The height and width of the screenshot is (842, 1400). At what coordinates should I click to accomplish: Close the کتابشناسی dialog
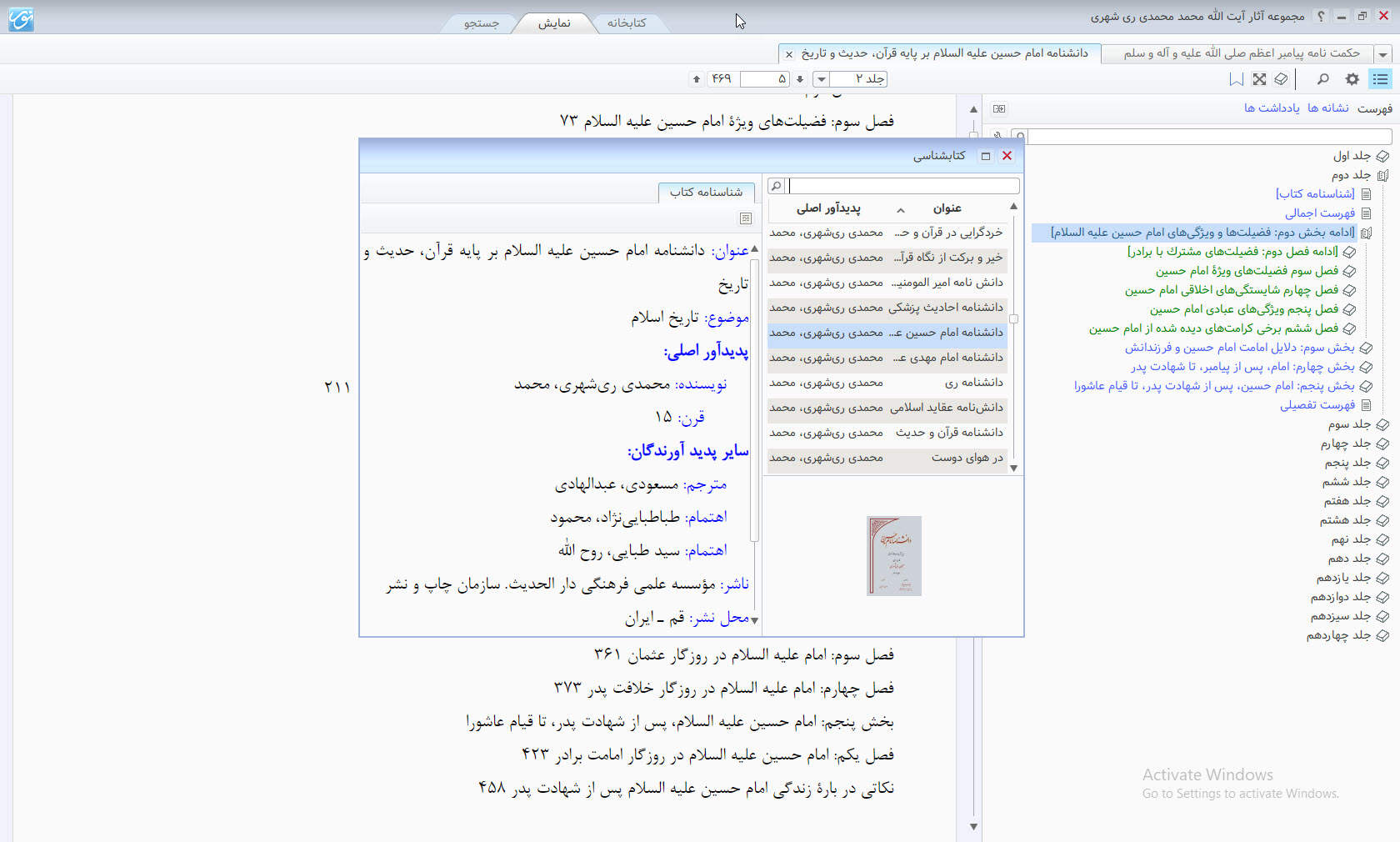pyautogui.click(x=1007, y=156)
